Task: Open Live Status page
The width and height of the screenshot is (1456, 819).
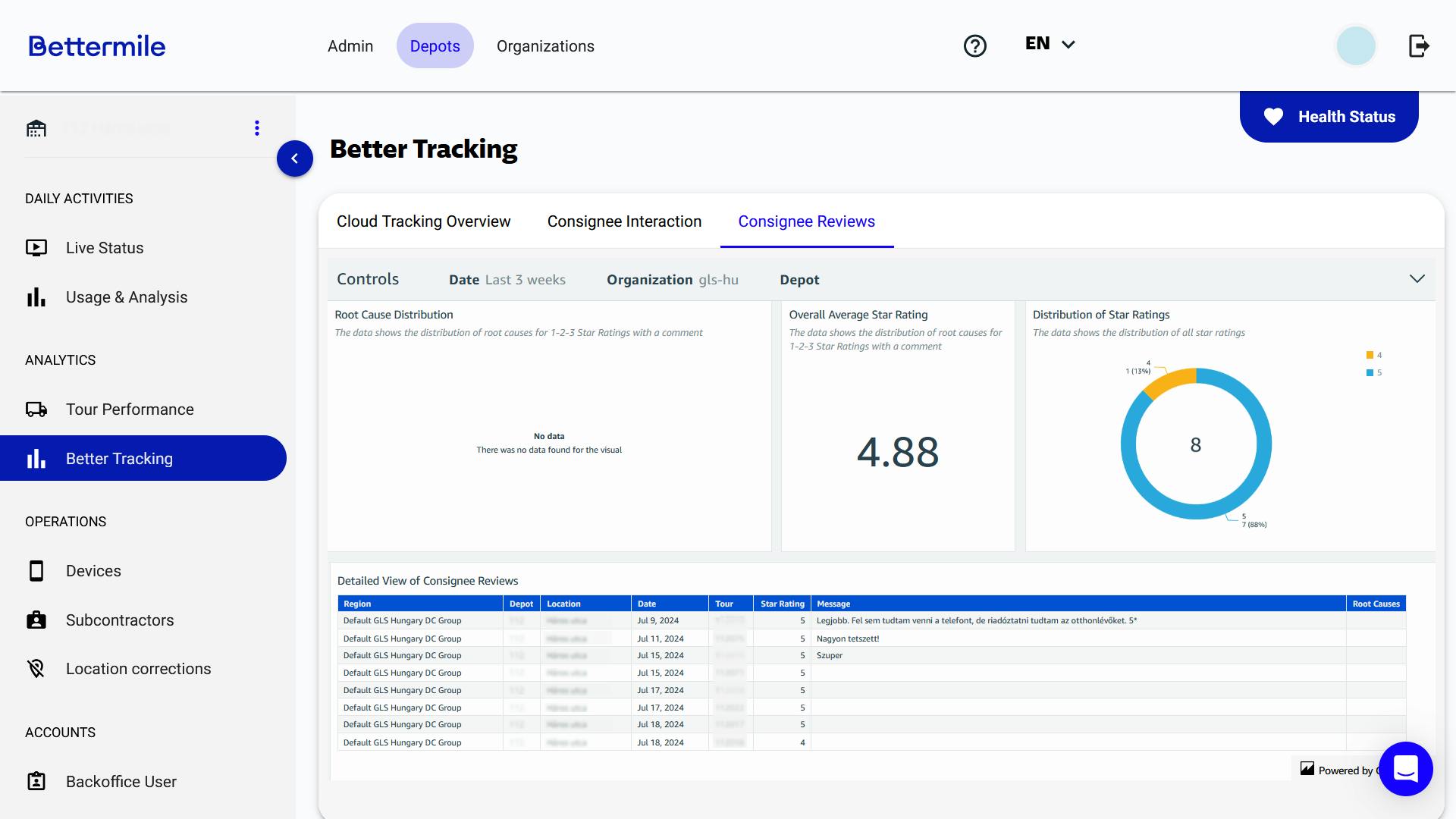Action: point(105,248)
